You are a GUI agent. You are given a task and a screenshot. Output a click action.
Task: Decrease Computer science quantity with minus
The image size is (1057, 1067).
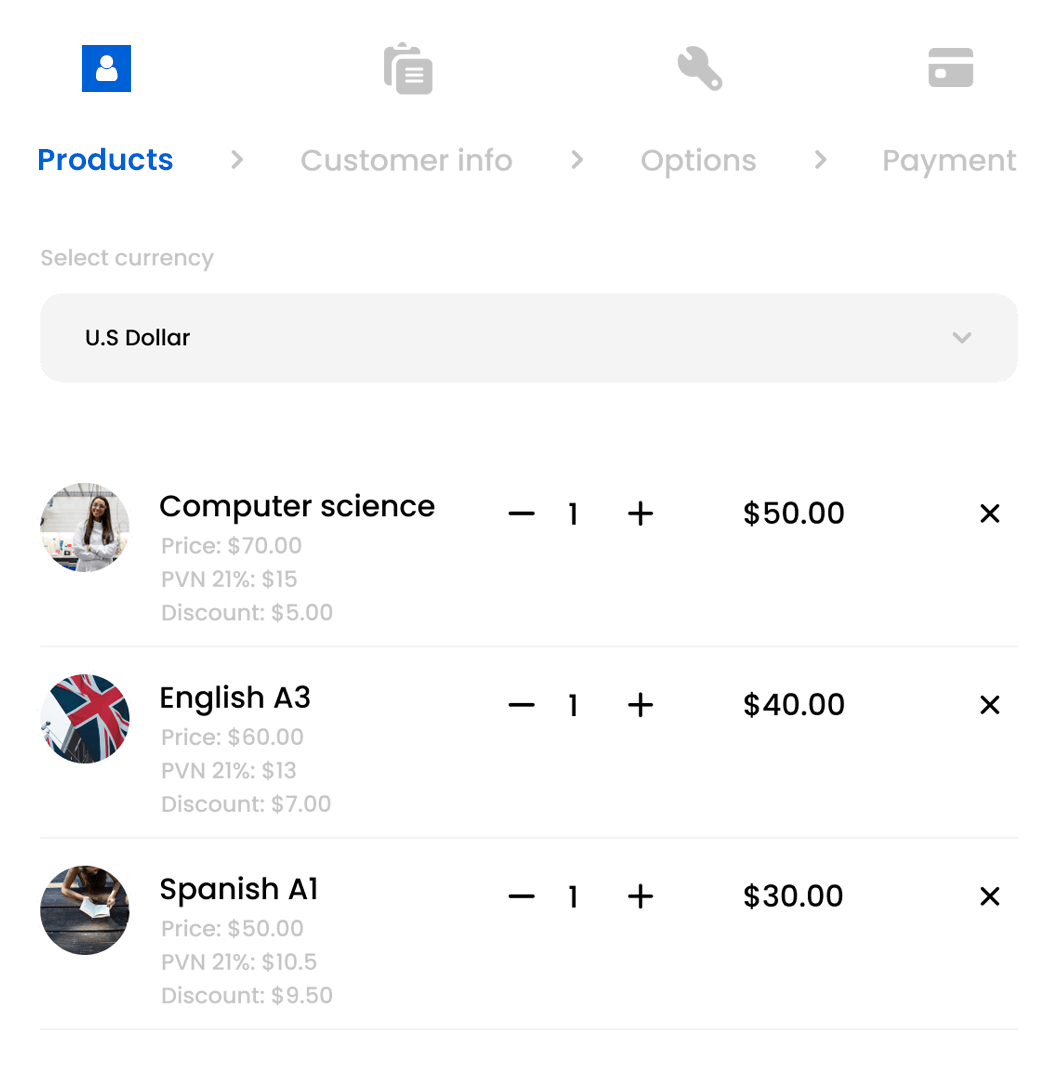(521, 514)
